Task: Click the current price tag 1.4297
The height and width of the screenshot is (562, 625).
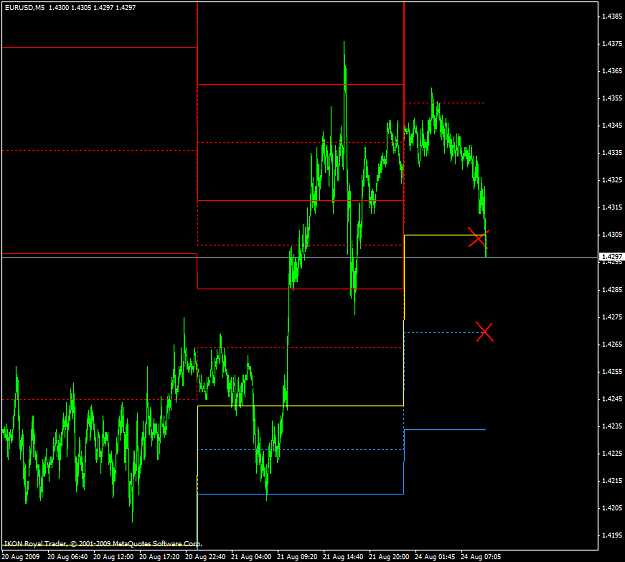Action: pyautogui.click(x=612, y=257)
